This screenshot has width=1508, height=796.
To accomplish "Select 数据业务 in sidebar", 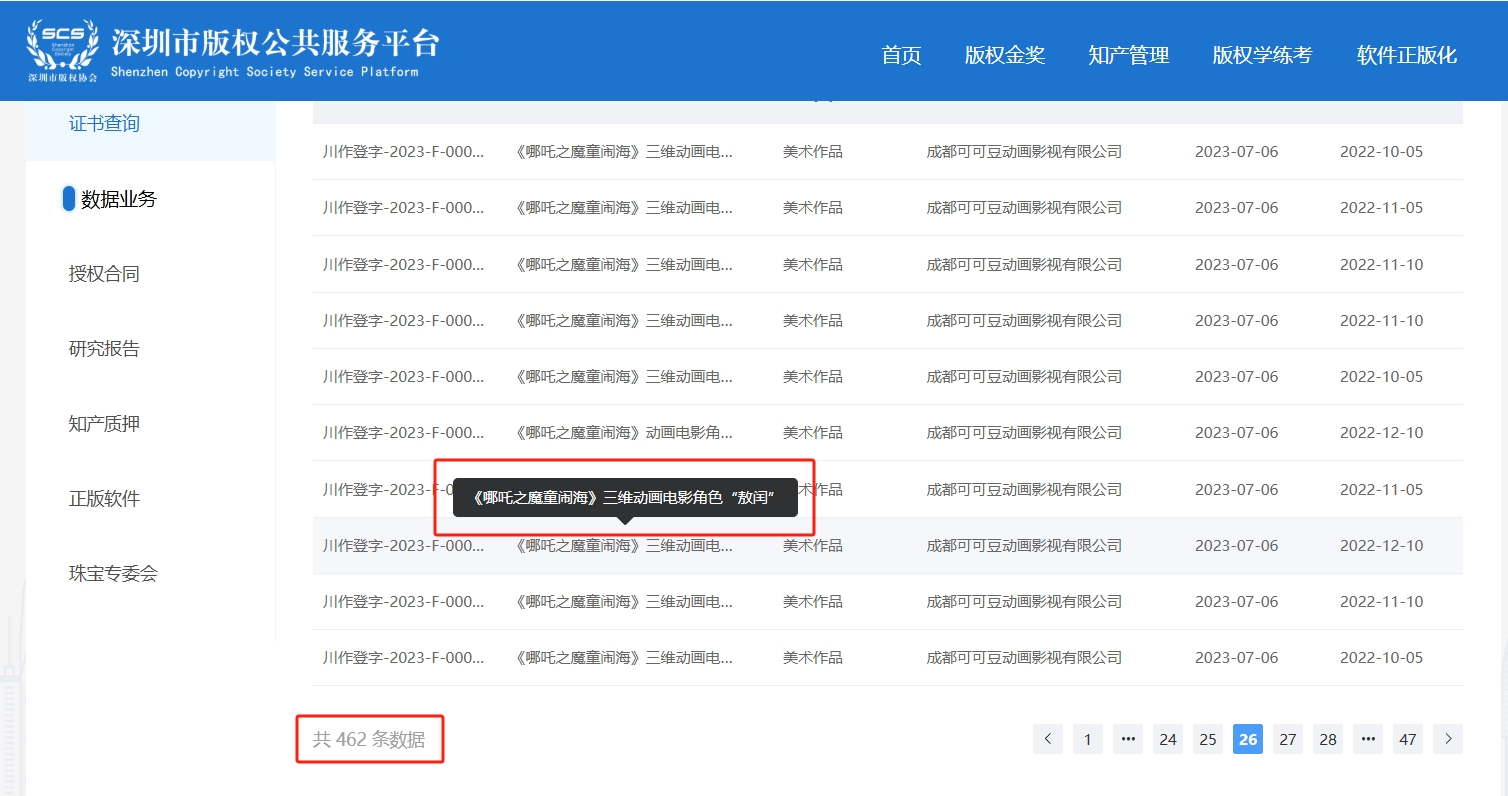I will tap(118, 199).
